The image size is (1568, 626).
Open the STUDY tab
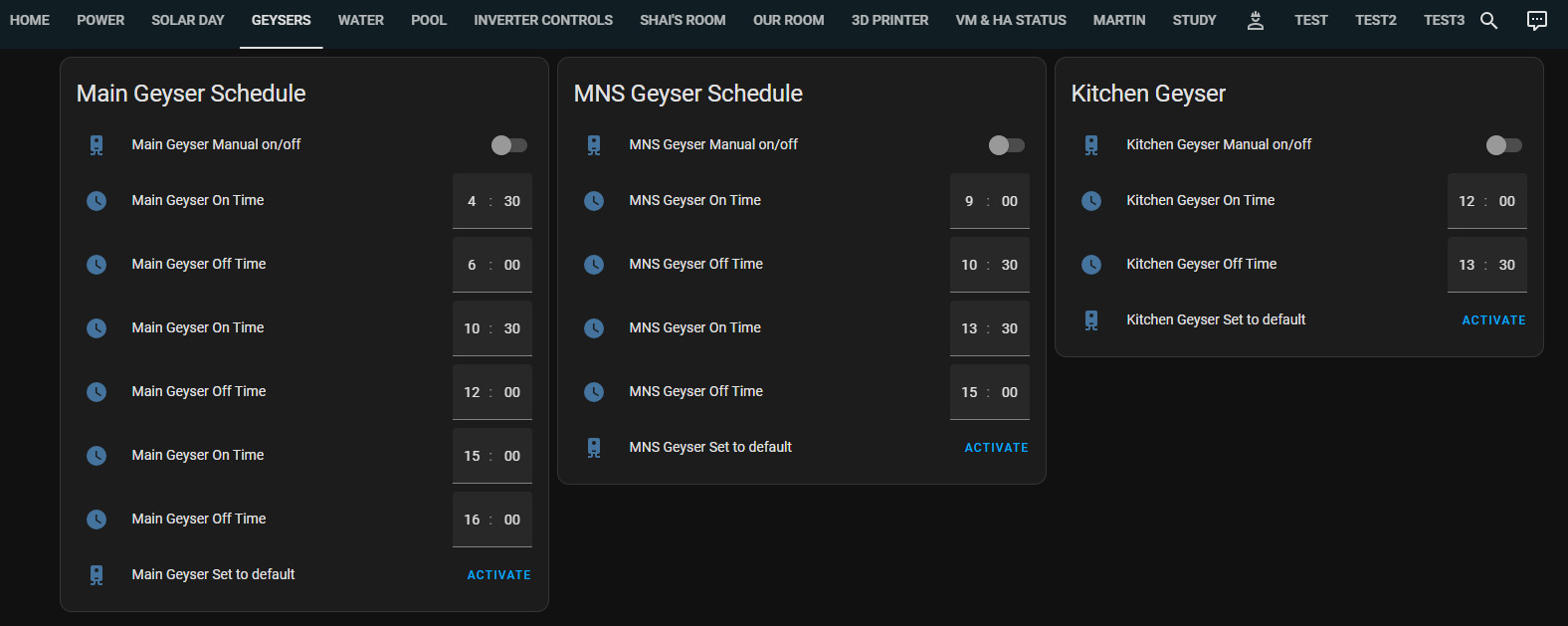[1194, 20]
